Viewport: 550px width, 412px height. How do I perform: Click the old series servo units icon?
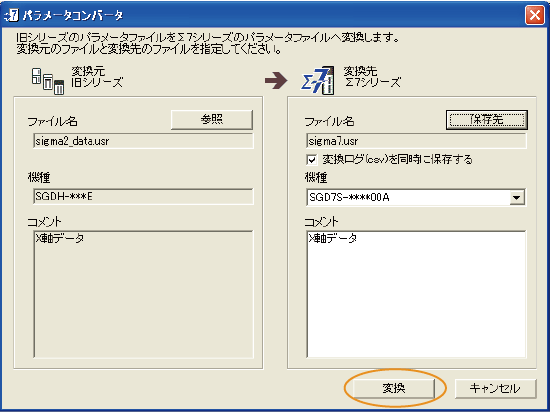[48, 81]
